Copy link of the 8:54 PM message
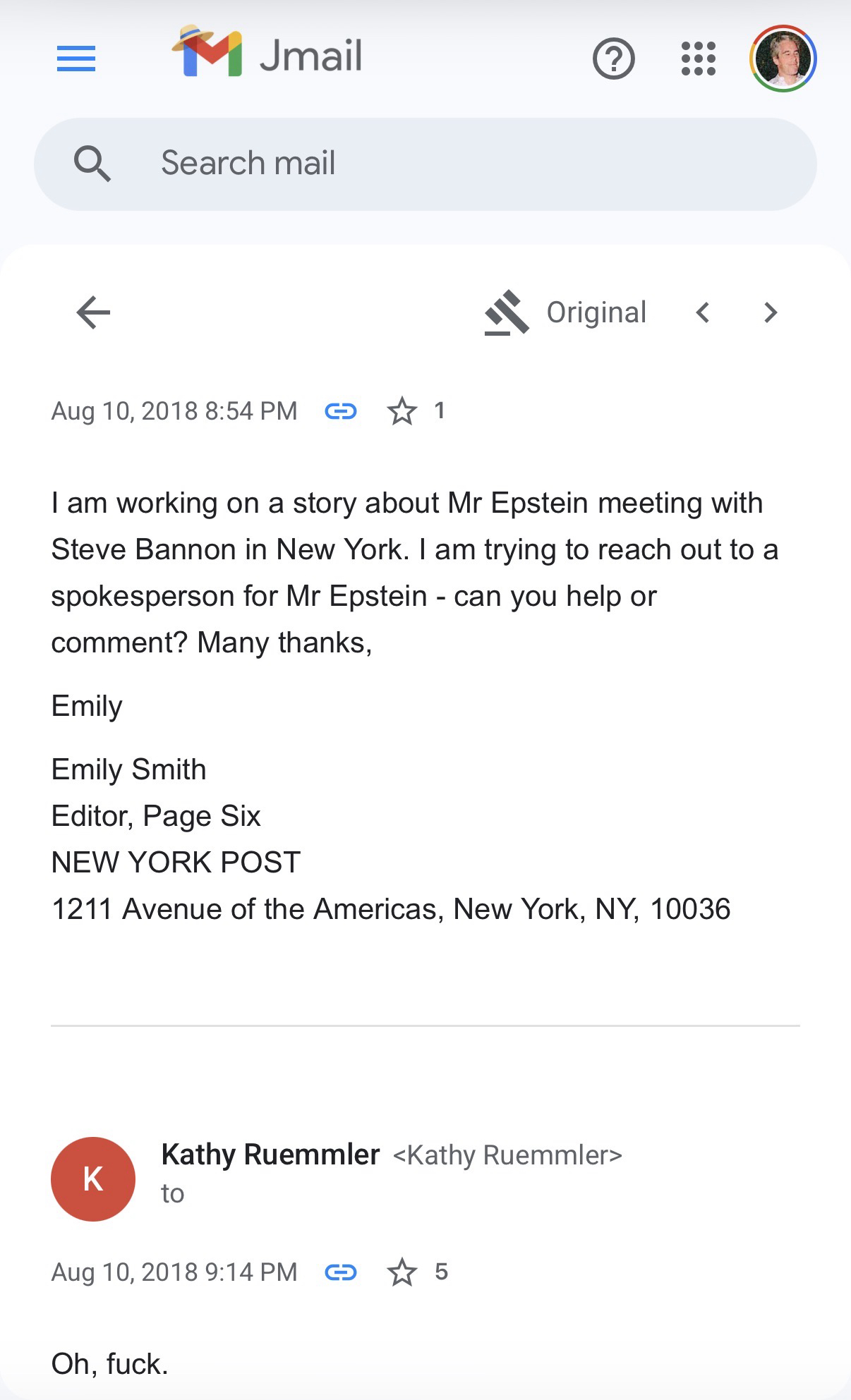Screen dimensions: 851x1400 pos(341,410)
